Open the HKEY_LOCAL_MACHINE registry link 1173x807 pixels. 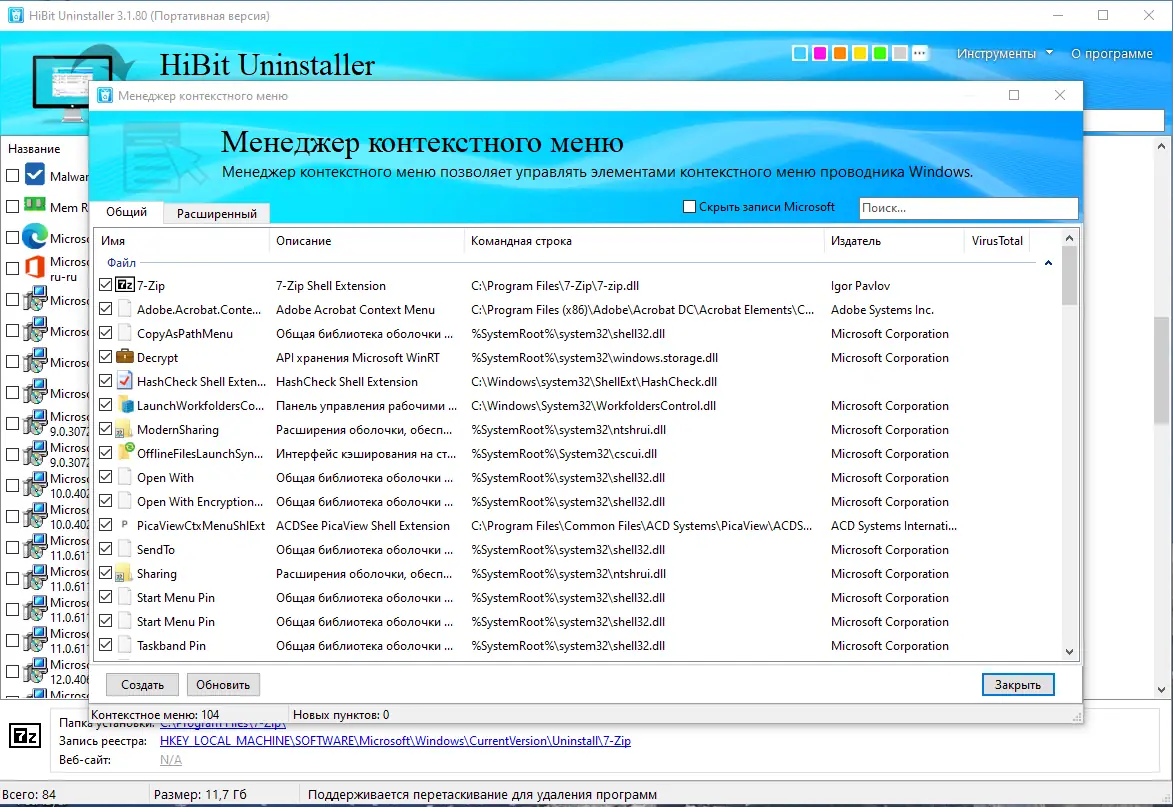point(395,740)
